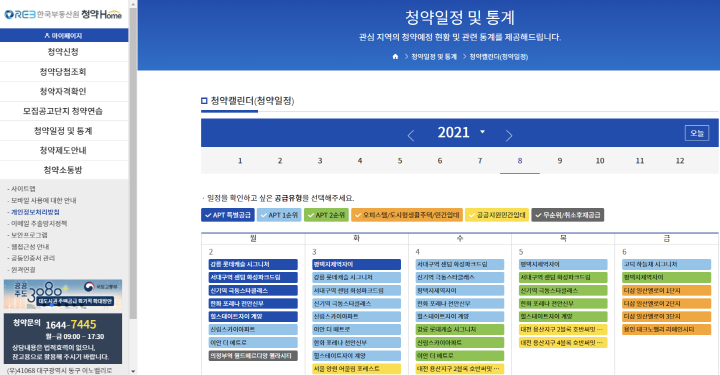The image size is (720, 375).
Task: Select month 1 tab
Action: (240, 161)
